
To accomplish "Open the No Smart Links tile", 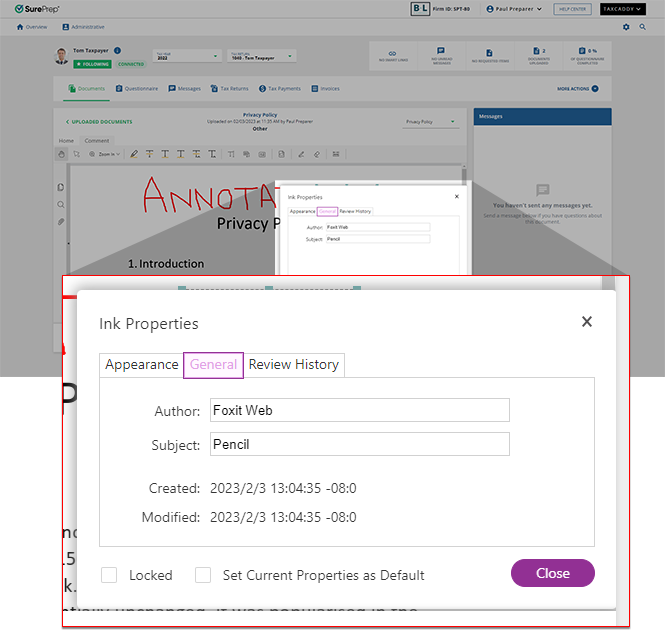I will (x=393, y=56).
